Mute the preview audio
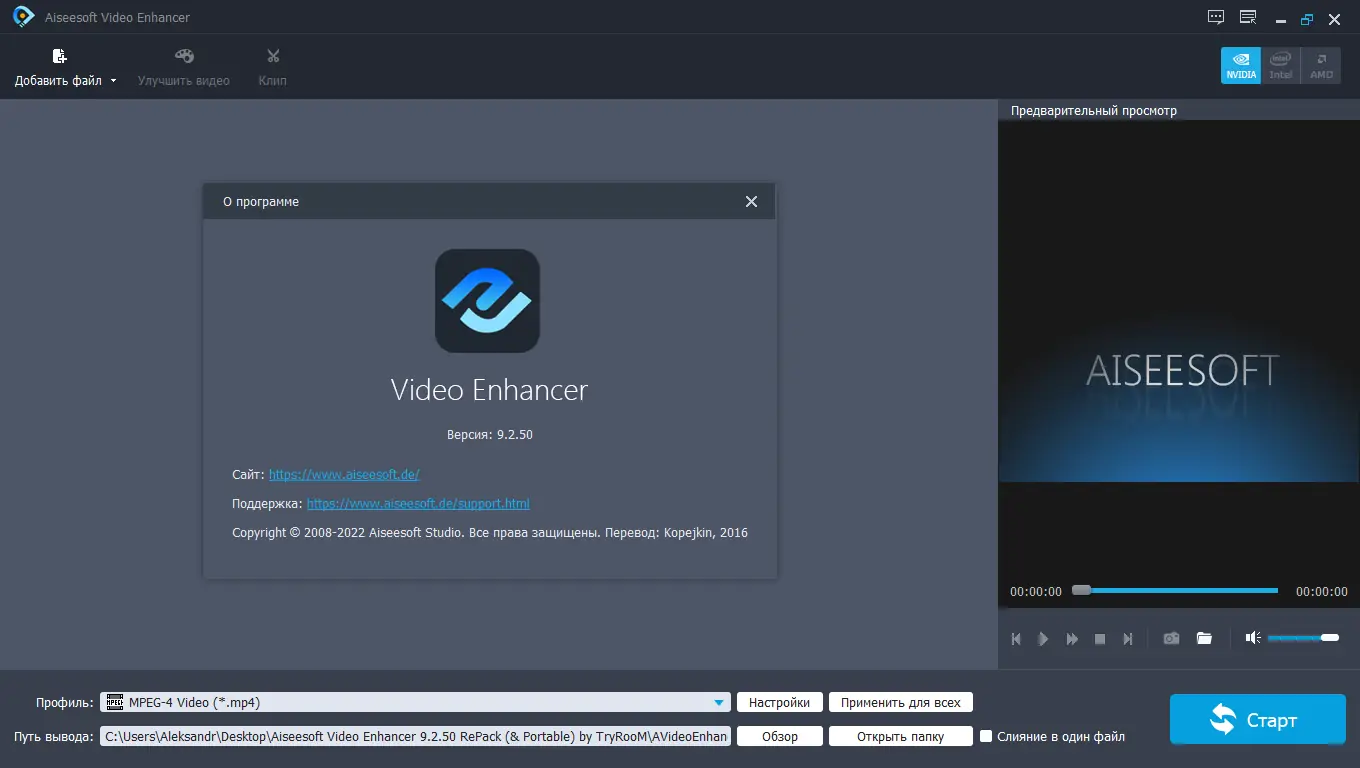1360x768 pixels. [x=1253, y=638]
